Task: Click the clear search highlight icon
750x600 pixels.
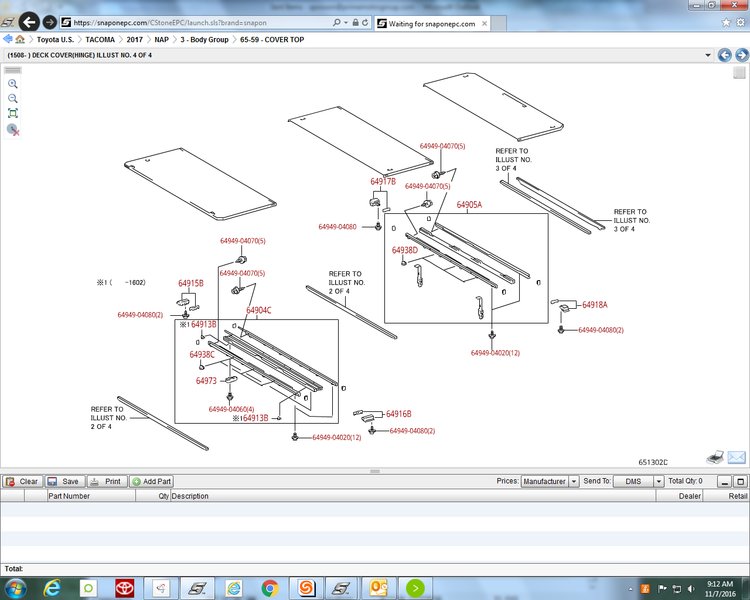Action: (x=13, y=130)
